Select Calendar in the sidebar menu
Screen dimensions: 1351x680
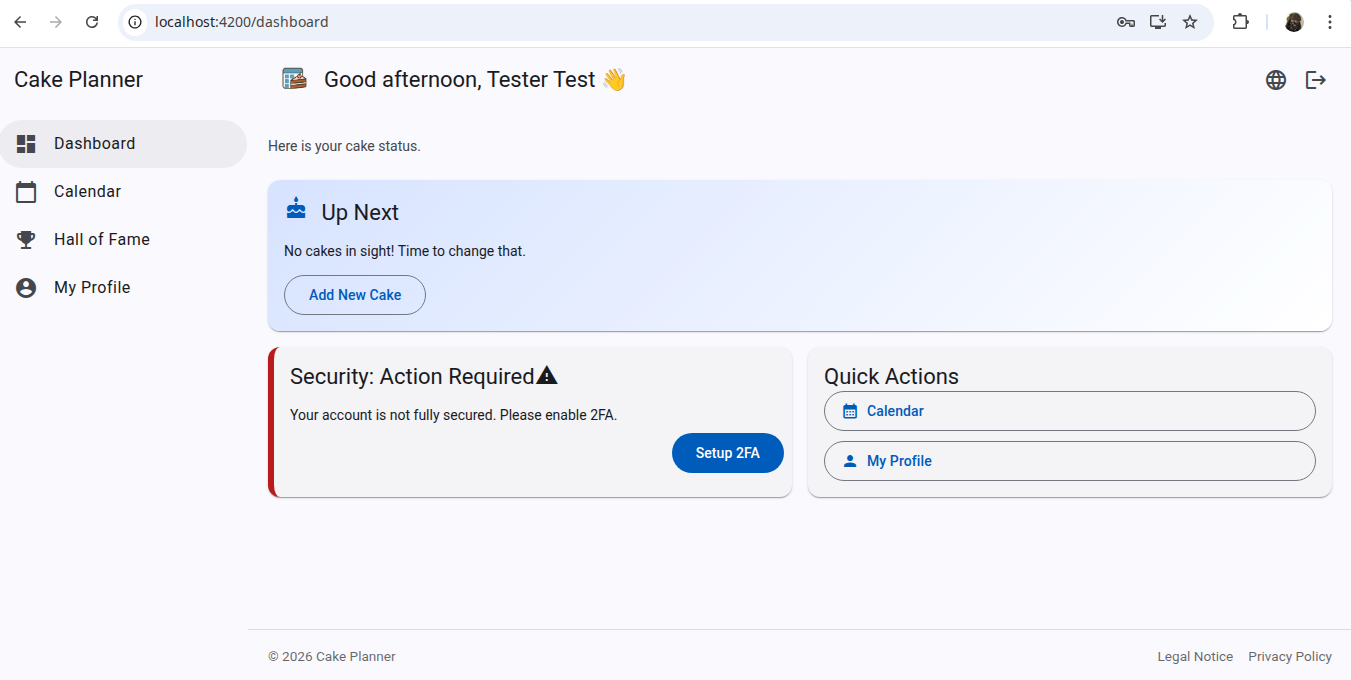tap(87, 192)
